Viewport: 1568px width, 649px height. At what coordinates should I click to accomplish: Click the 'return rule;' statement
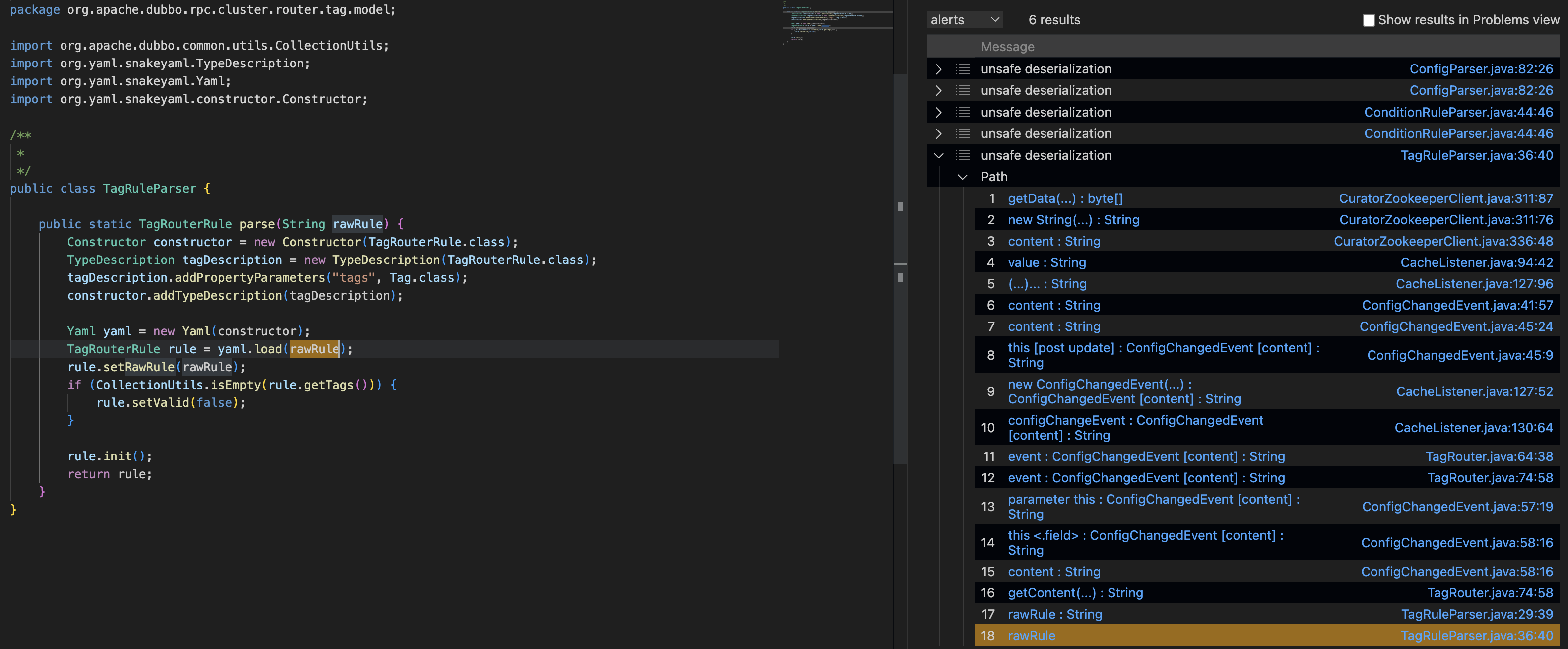pos(110,474)
